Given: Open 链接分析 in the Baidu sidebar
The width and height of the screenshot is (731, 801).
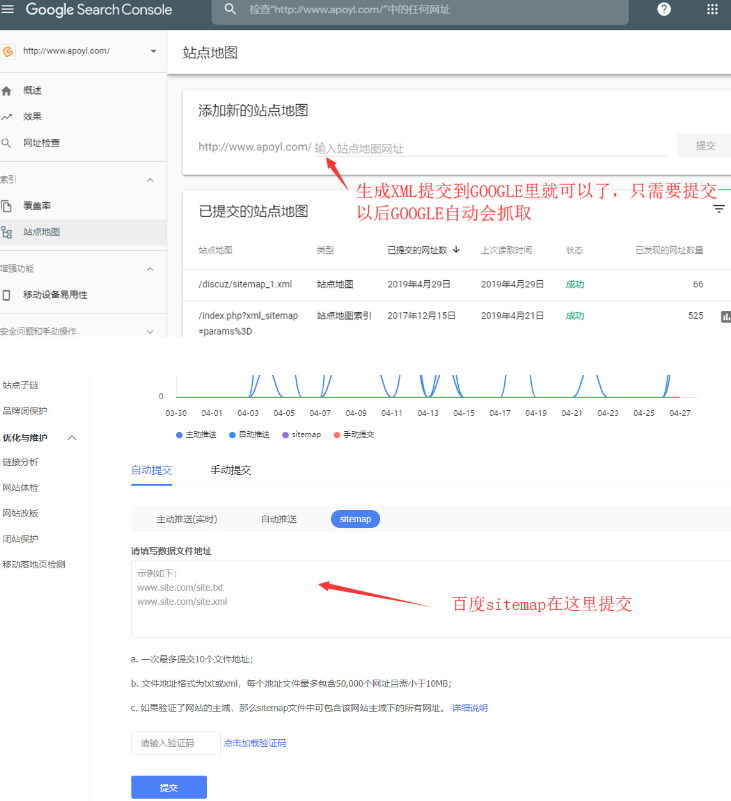Looking at the screenshot, I should 20,462.
